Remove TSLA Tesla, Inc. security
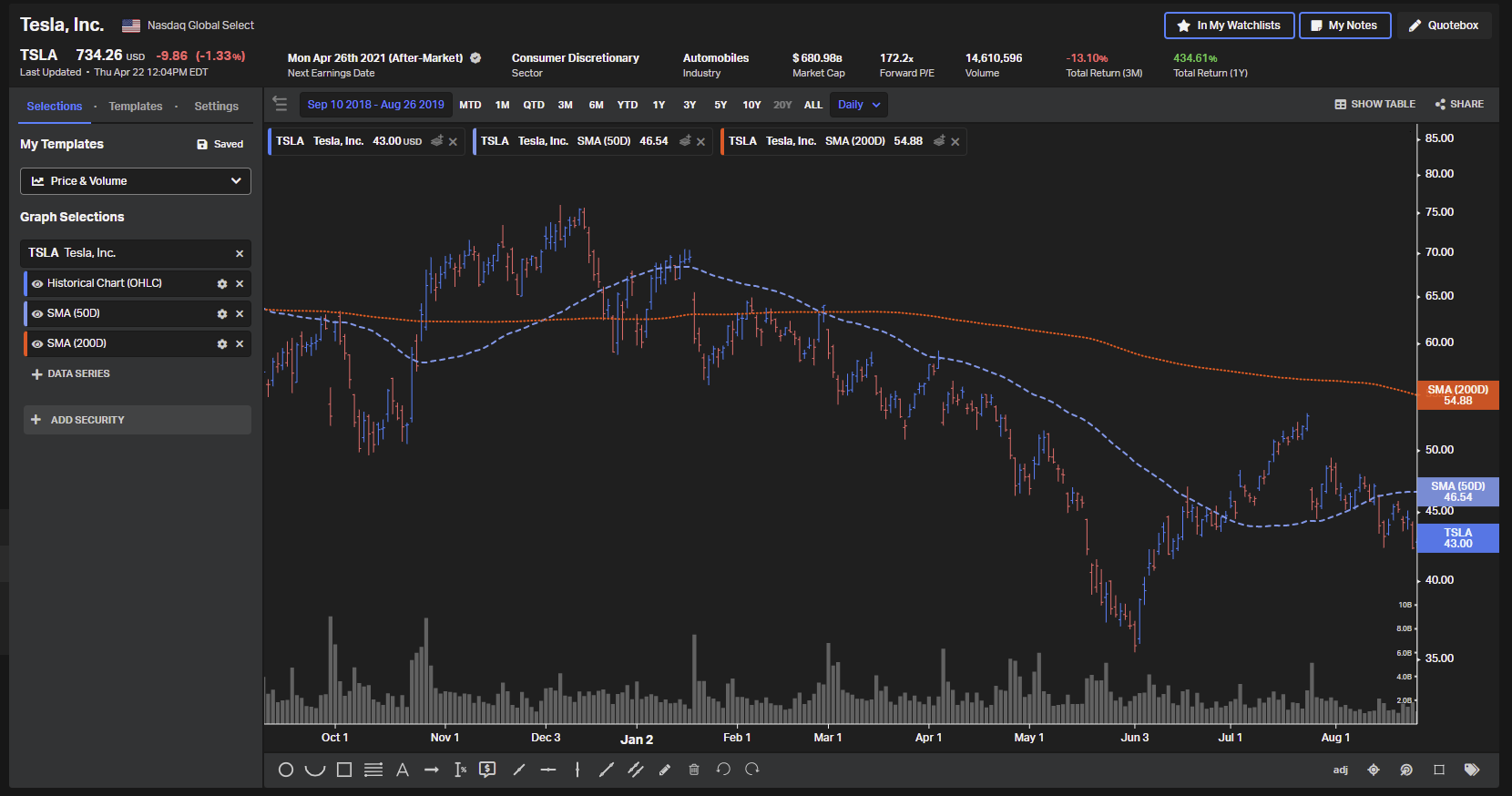 pyautogui.click(x=240, y=253)
